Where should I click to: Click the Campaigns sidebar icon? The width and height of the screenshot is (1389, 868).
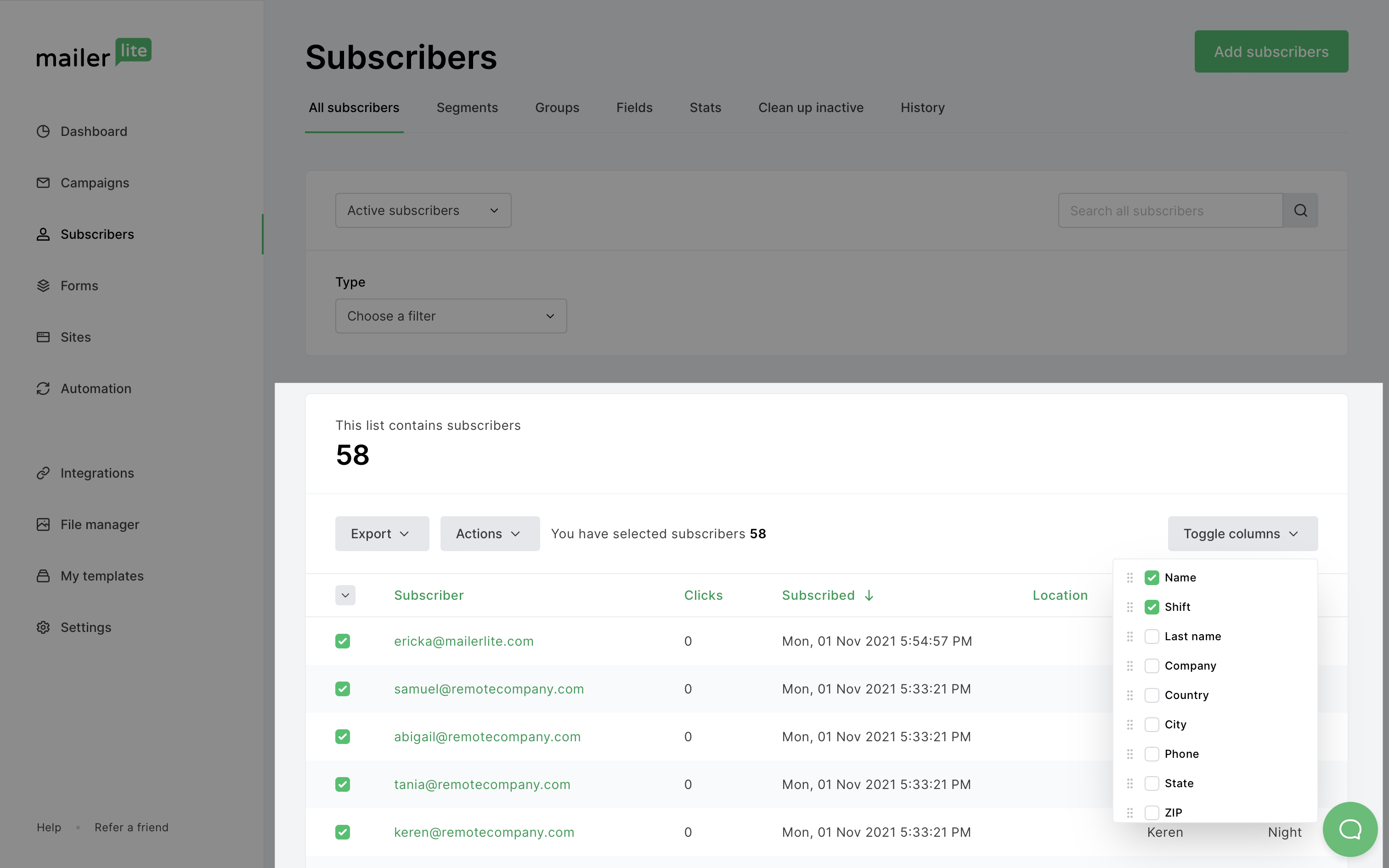[x=44, y=182]
